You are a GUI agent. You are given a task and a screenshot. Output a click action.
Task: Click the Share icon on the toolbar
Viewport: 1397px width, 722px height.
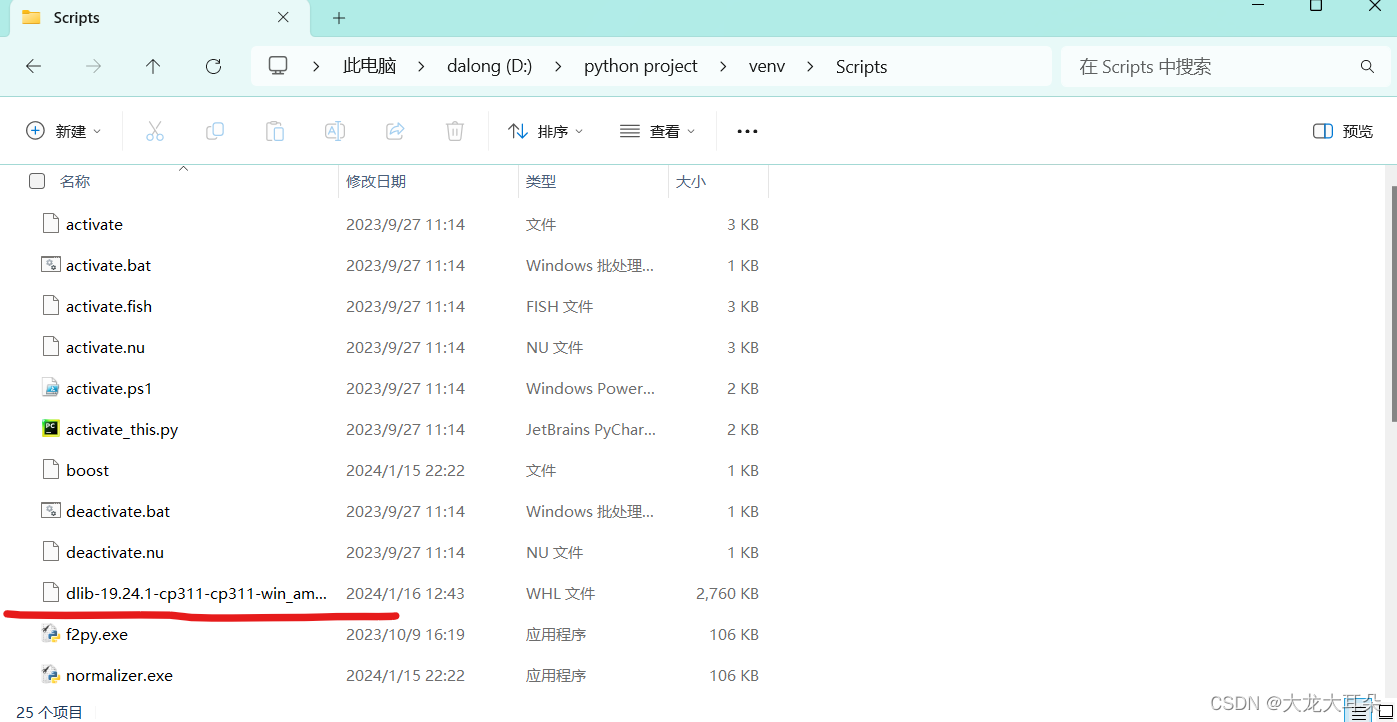tap(394, 130)
